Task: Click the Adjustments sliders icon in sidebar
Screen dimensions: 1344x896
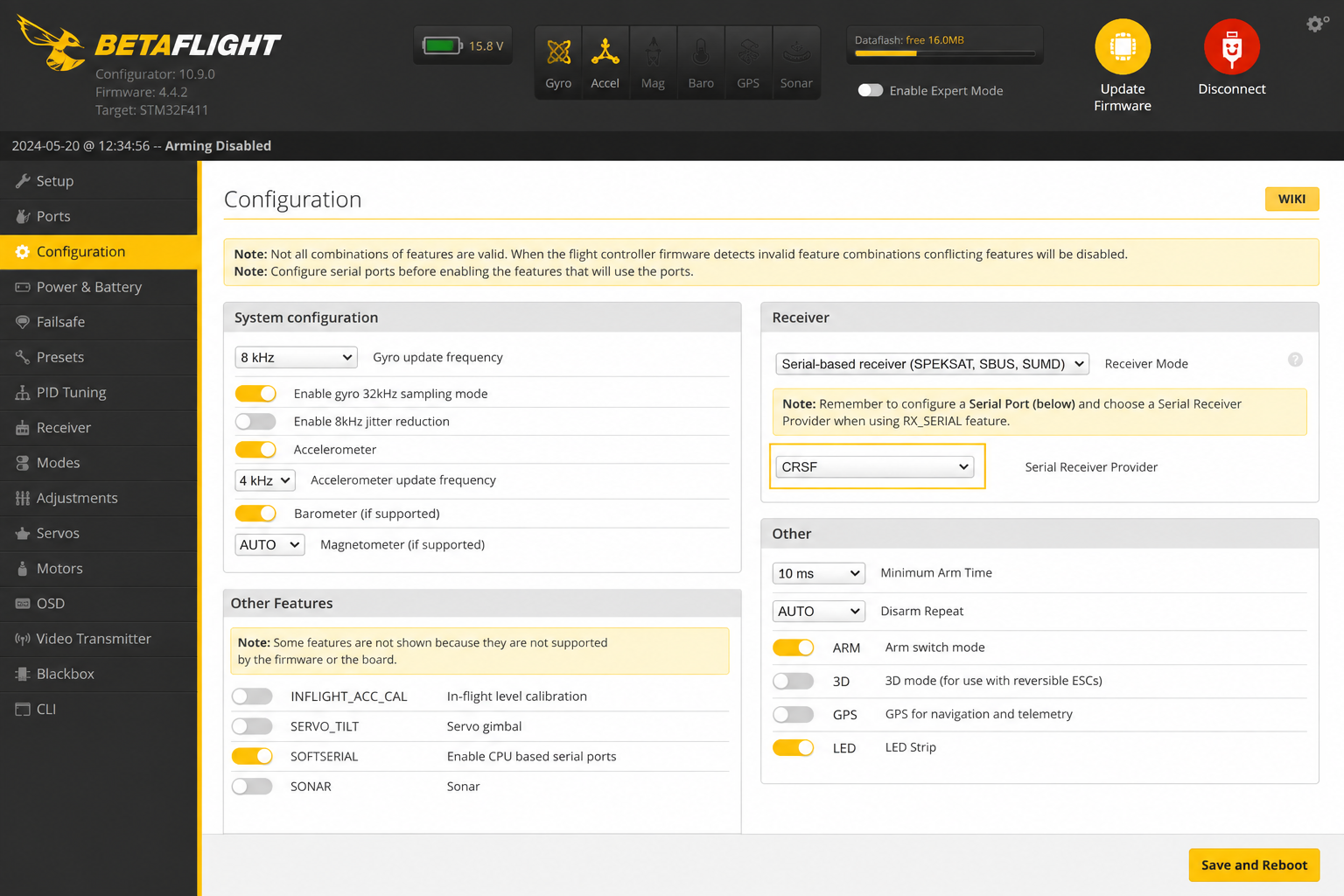Action: coord(23,498)
